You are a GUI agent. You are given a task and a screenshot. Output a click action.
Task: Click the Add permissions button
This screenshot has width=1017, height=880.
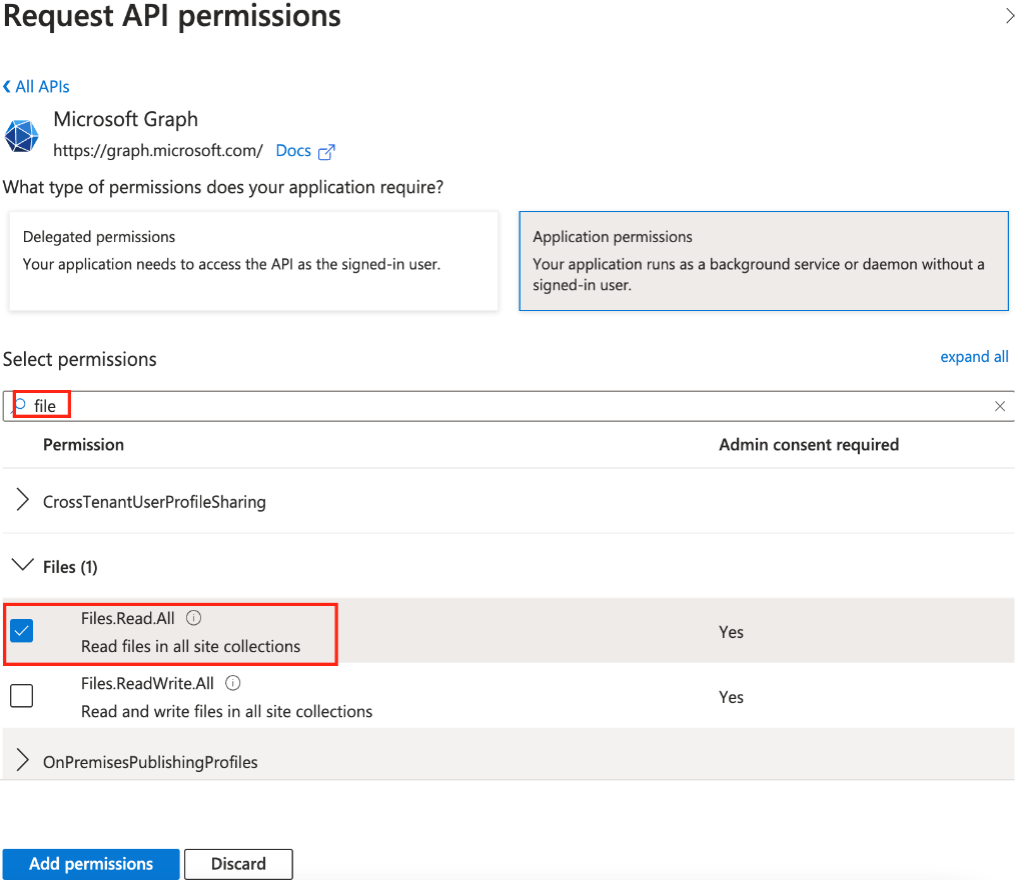tap(91, 864)
